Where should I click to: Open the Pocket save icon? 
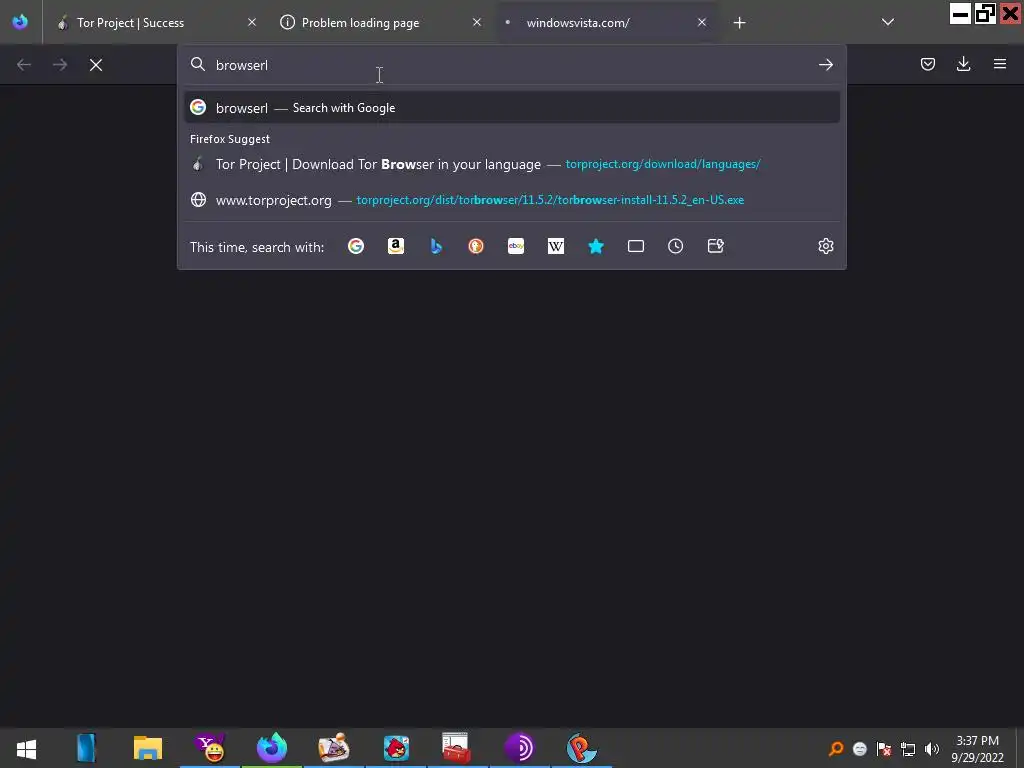pyautogui.click(x=927, y=64)
